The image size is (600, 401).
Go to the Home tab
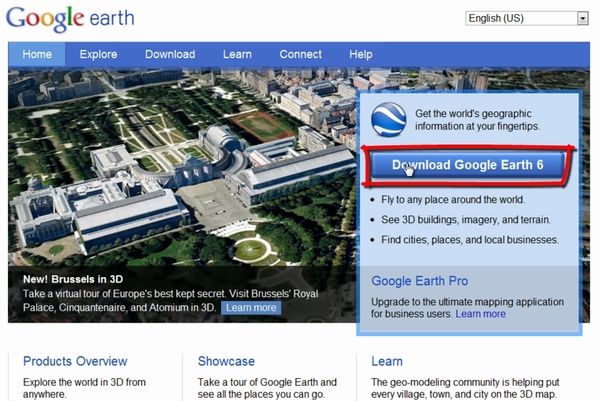pyautogui.click(x=37, y=54)
